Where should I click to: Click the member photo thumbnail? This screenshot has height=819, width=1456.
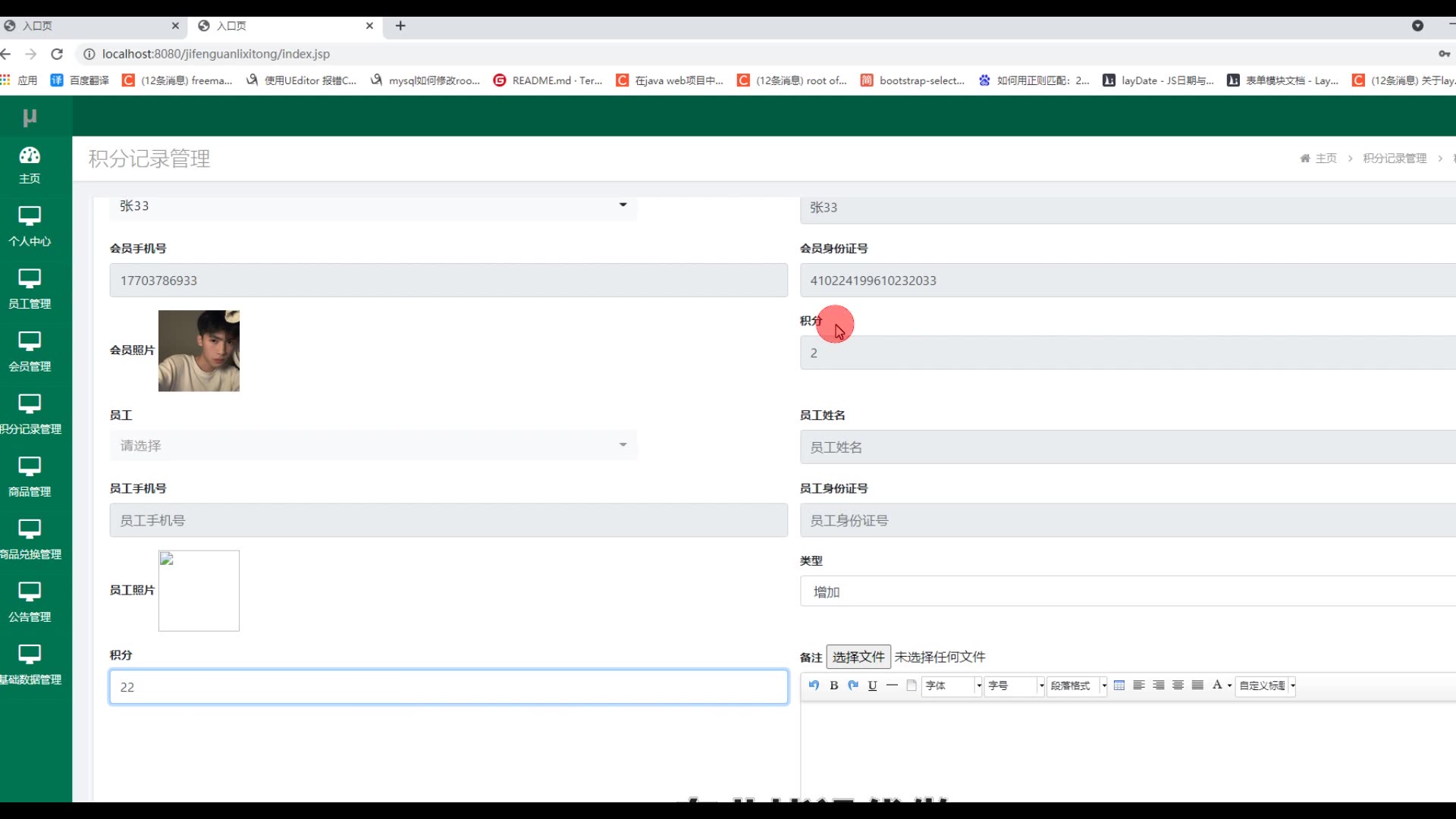199,350
